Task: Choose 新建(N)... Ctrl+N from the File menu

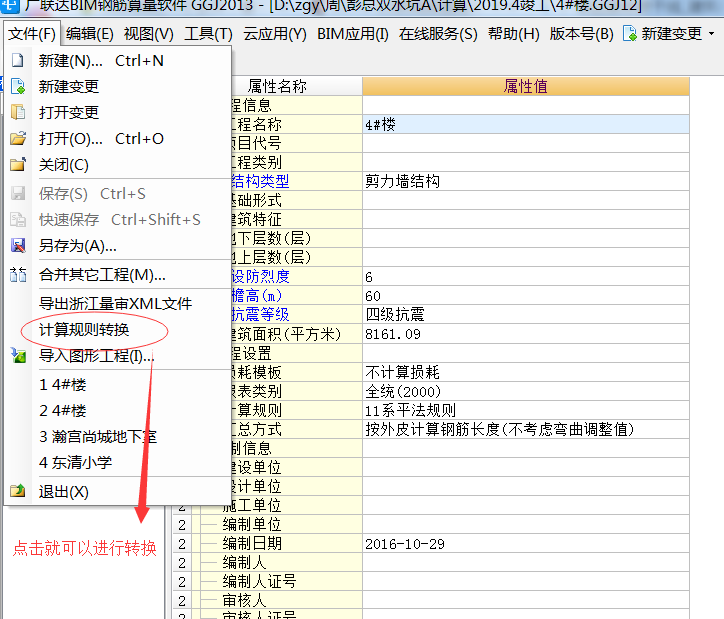Action: pyautogui.click(x=118, y=60)
